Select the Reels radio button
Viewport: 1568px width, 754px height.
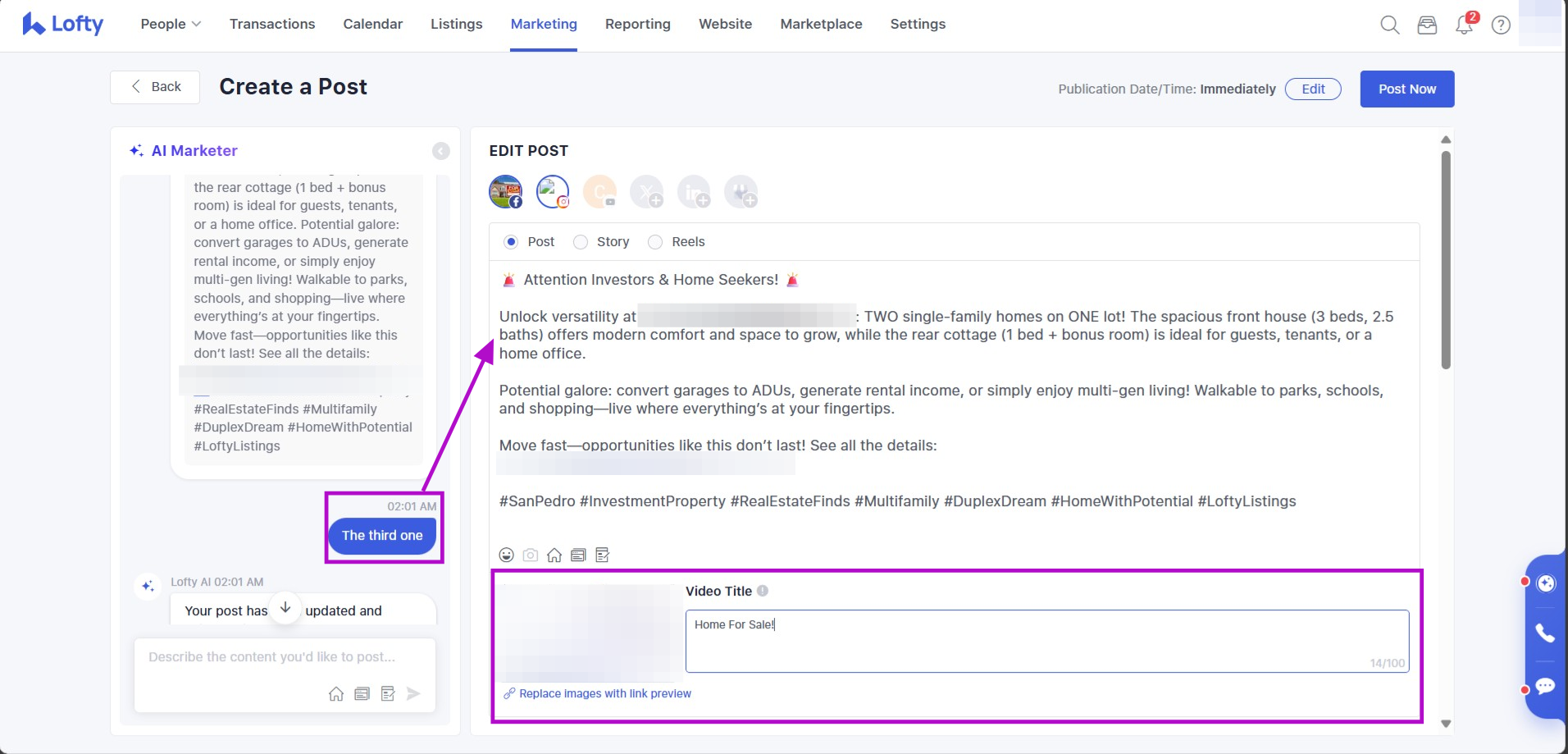pyautogui.click(x=655, y=242)
